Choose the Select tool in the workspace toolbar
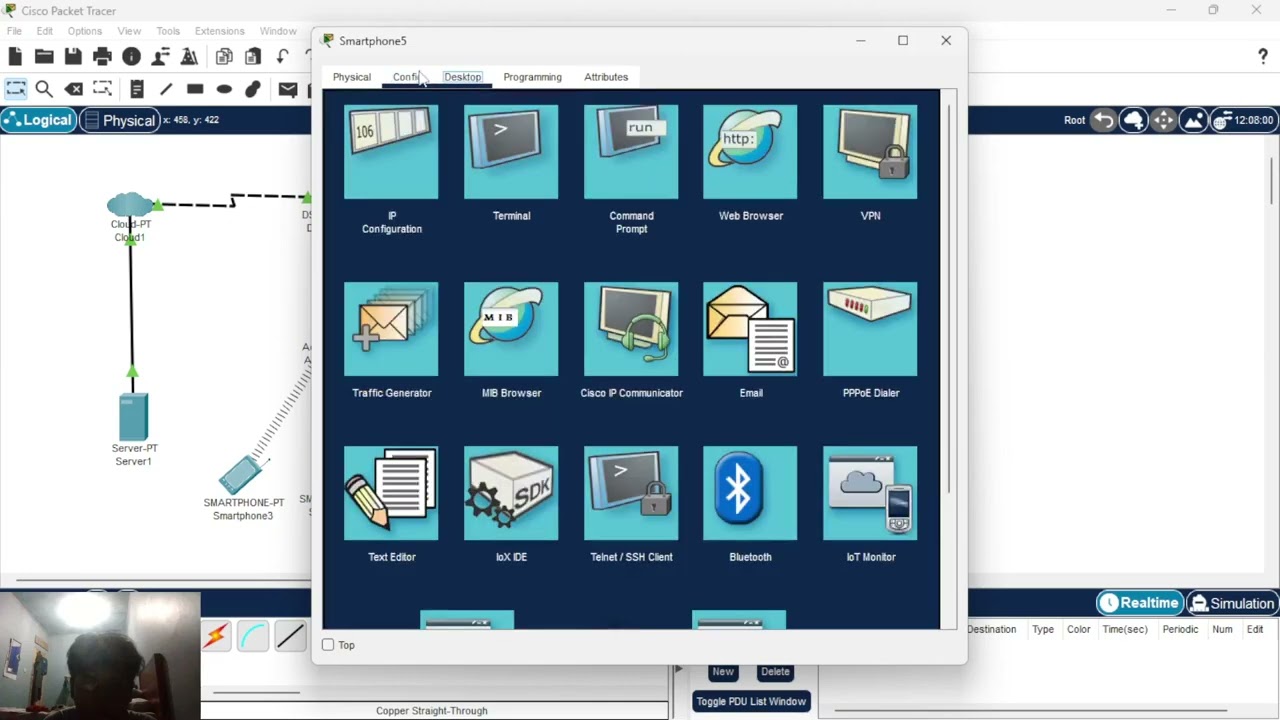 (15, 89)
